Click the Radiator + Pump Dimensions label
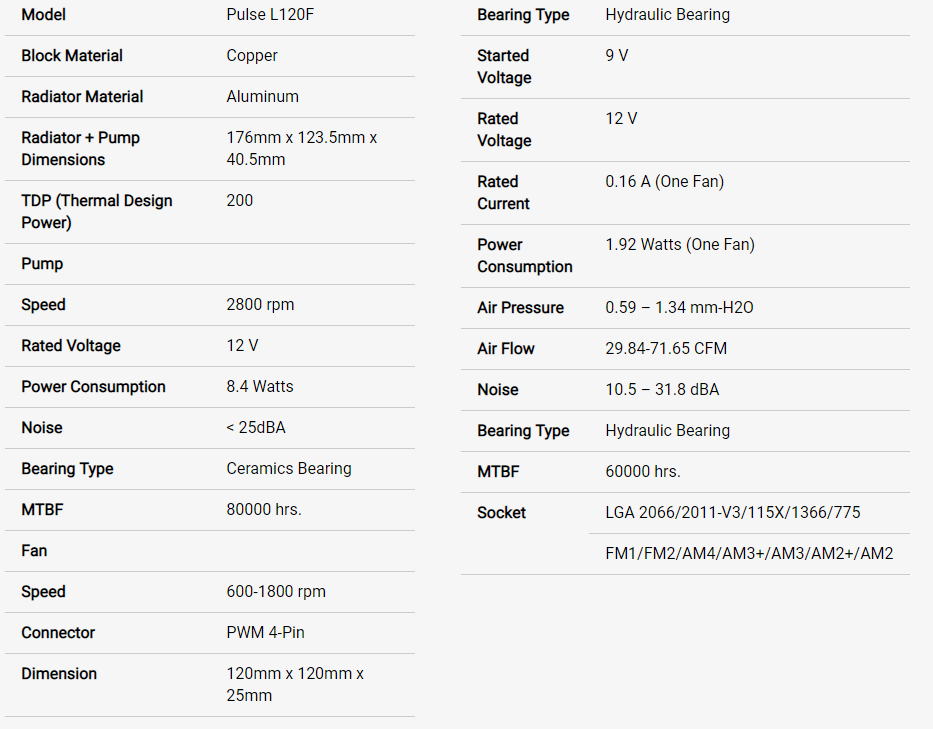The height and width of the screenshot is (729, 933). [80, 149]
